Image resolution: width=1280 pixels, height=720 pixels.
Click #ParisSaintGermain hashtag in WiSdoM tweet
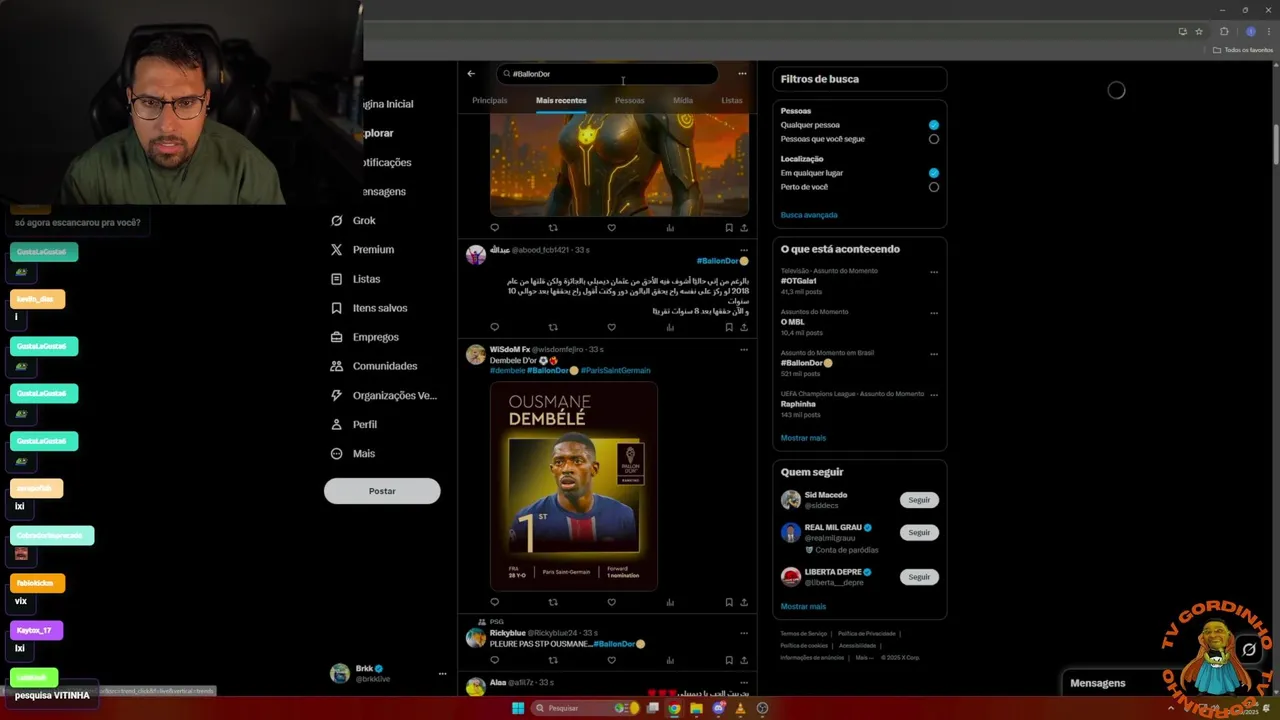[615, 370]
